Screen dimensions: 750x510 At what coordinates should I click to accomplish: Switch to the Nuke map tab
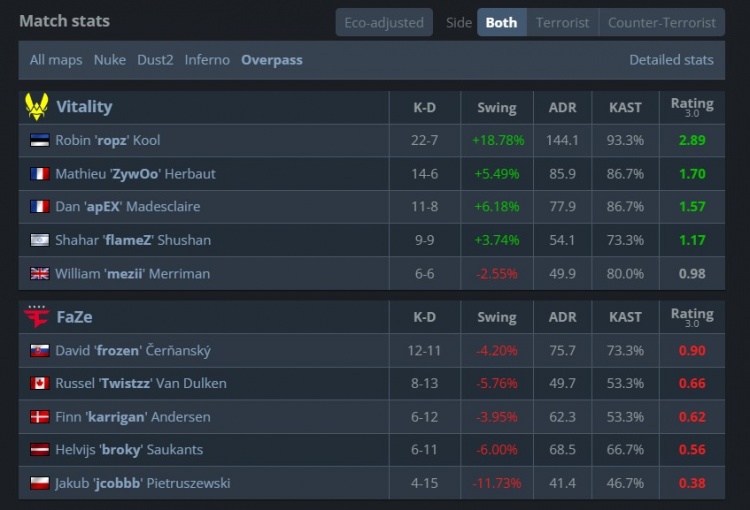click(110, 60)
